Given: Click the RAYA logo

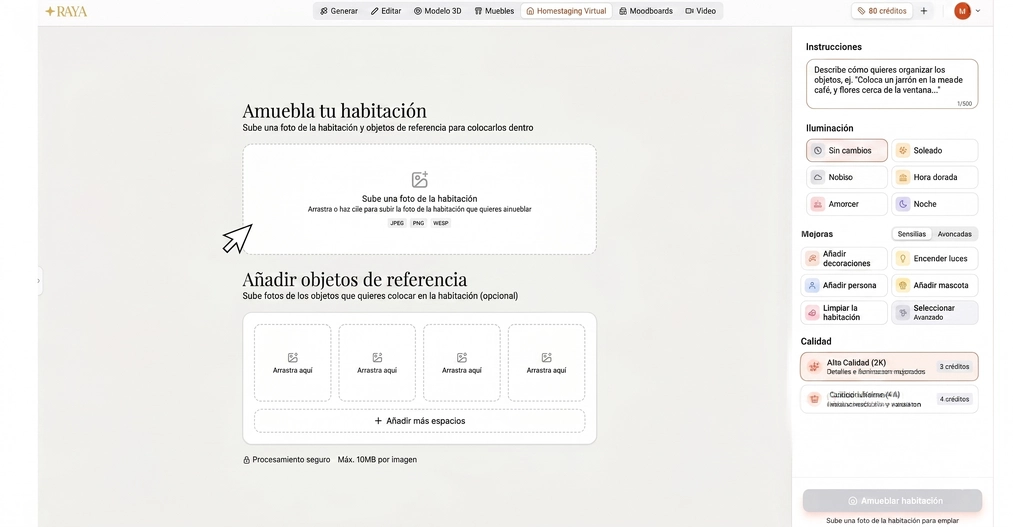Looking at the screenshot, I should point(66,11).
